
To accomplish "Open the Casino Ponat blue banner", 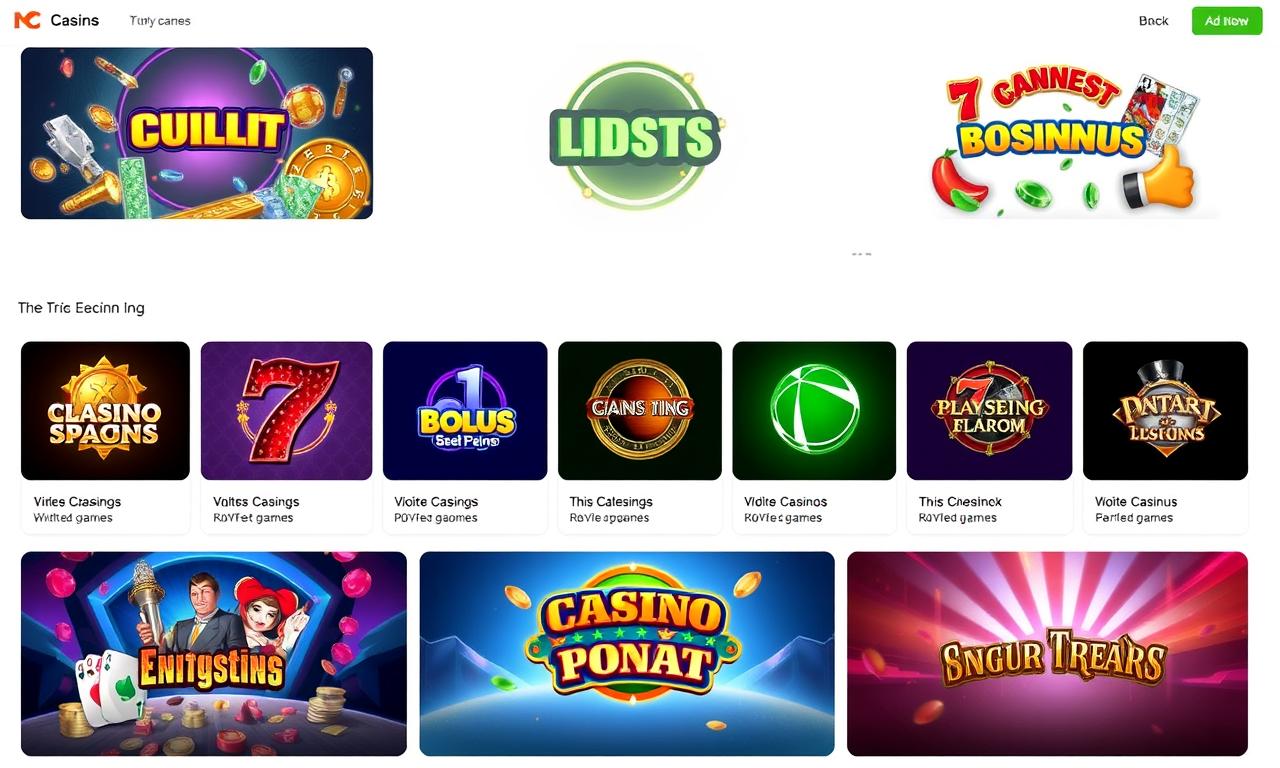I will [x=627, y=654].
